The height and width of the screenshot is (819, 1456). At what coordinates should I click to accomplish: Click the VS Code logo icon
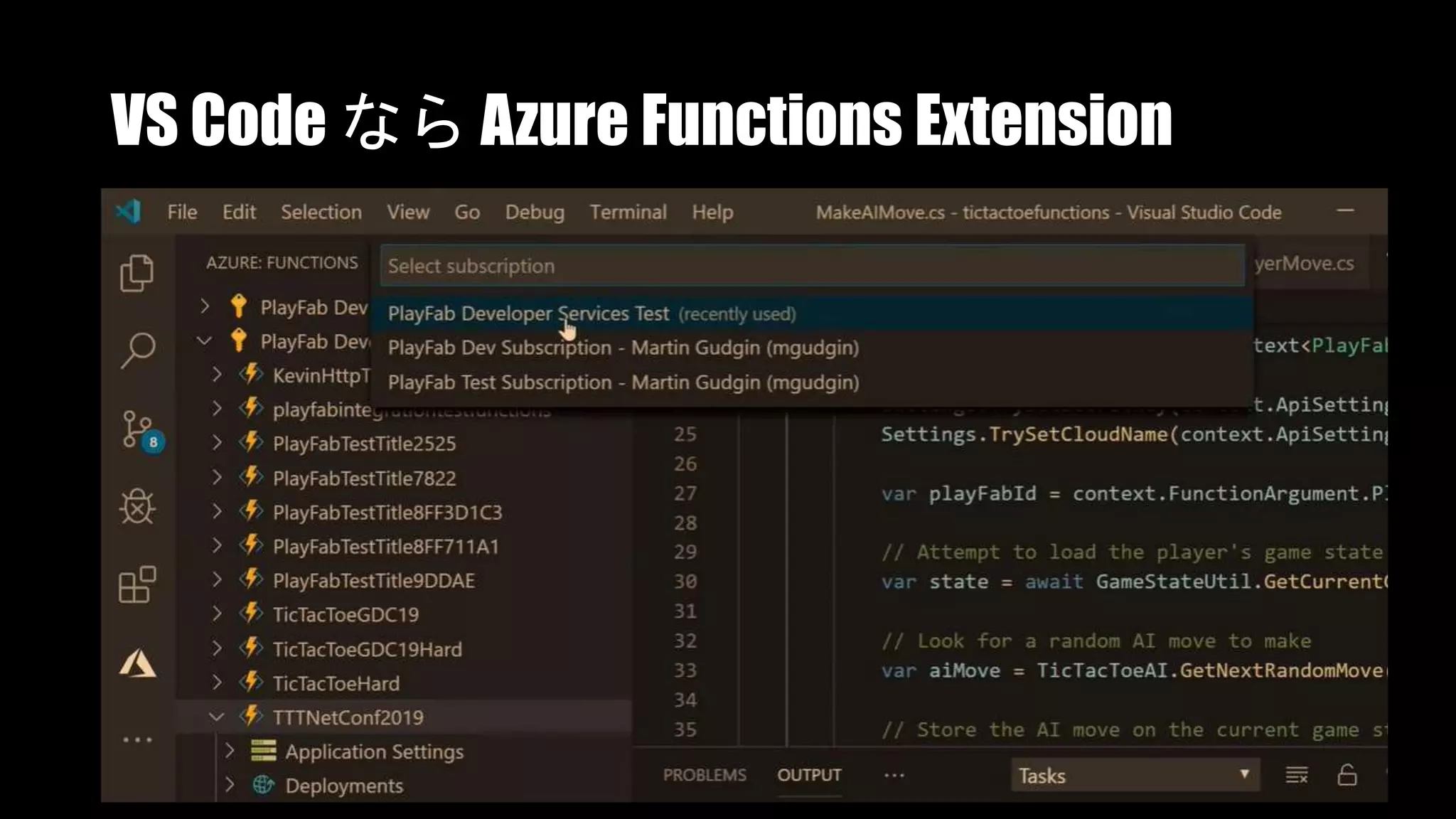tap(129, 211)
